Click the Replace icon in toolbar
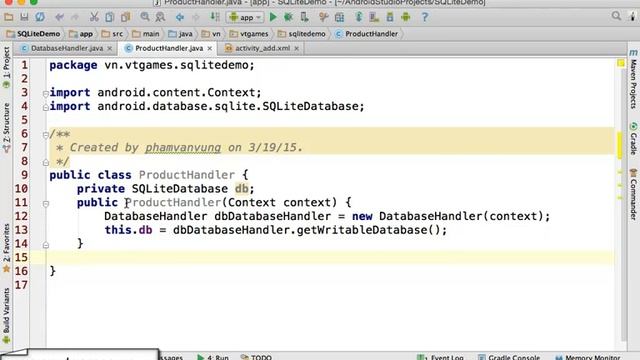 [x=160, y=17]
